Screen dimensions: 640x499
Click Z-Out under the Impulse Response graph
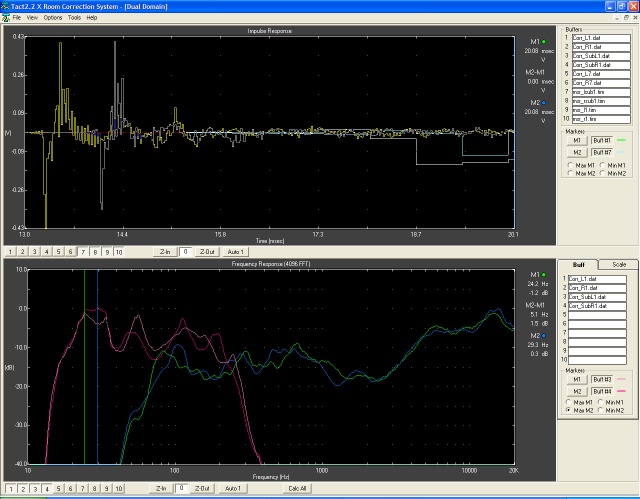[x=207, y=252]
